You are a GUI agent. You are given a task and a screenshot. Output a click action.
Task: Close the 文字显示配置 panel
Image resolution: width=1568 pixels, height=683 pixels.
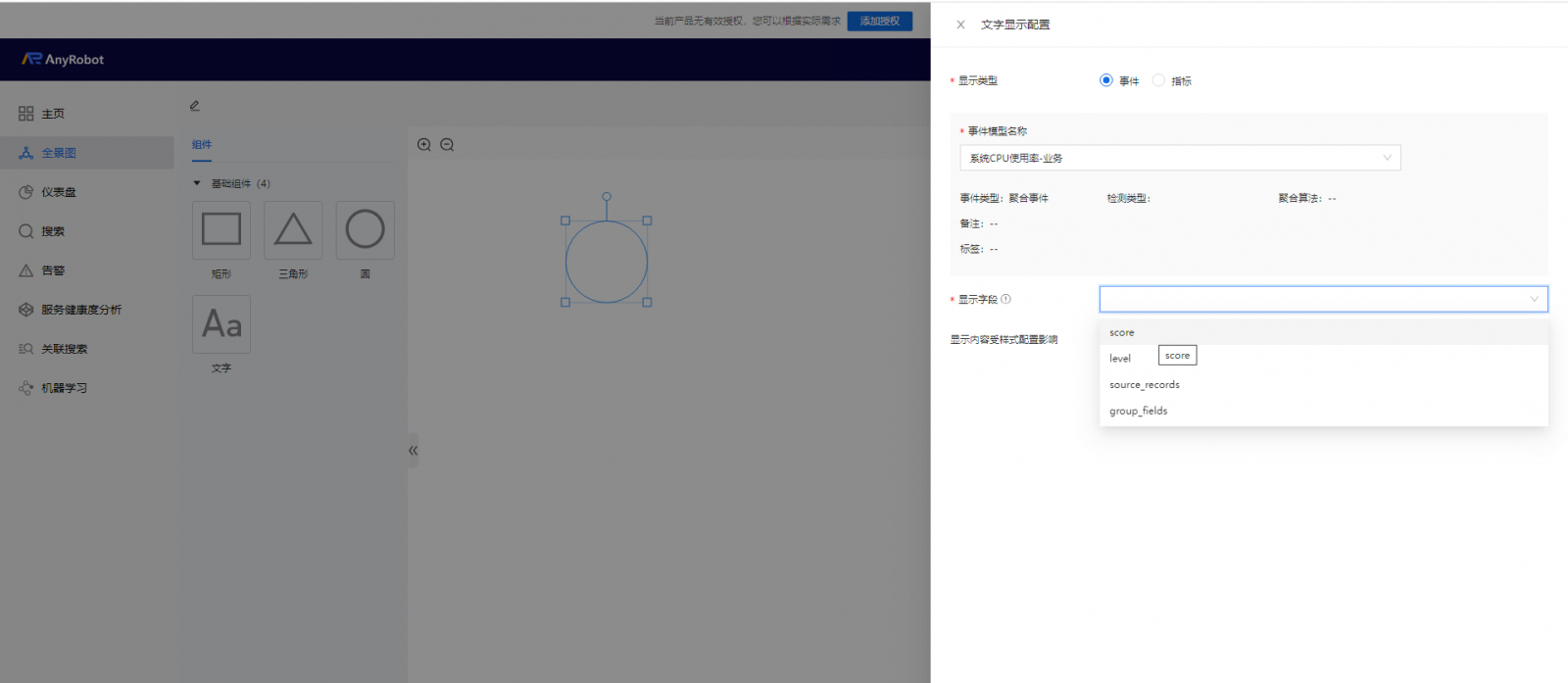960,24
